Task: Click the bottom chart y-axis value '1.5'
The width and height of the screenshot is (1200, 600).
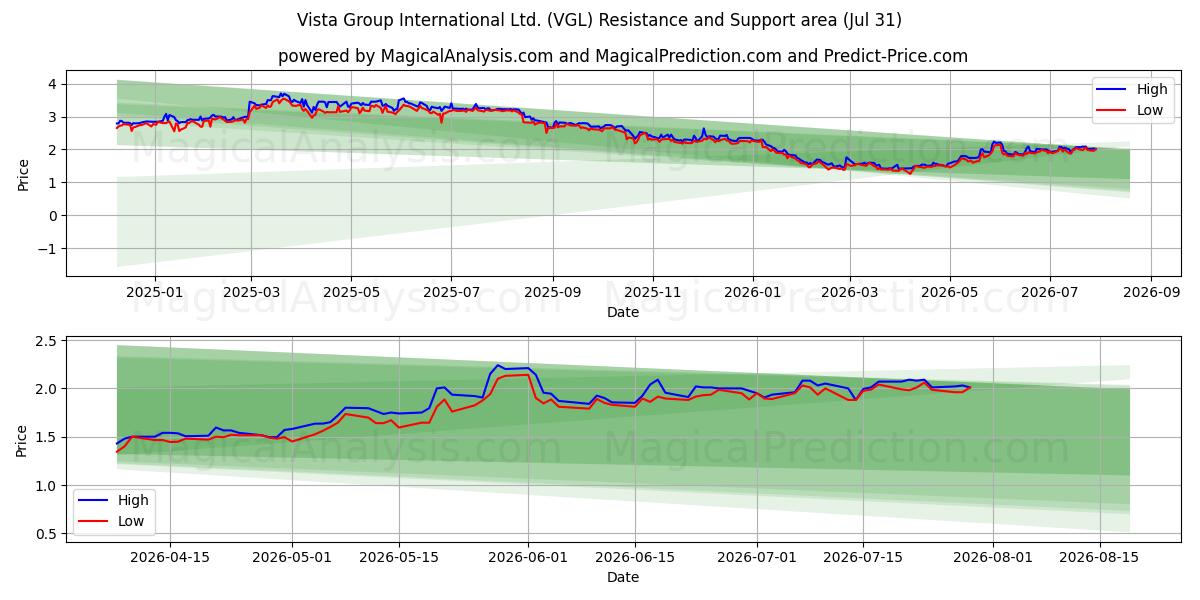Action: (x=48, y=438)
